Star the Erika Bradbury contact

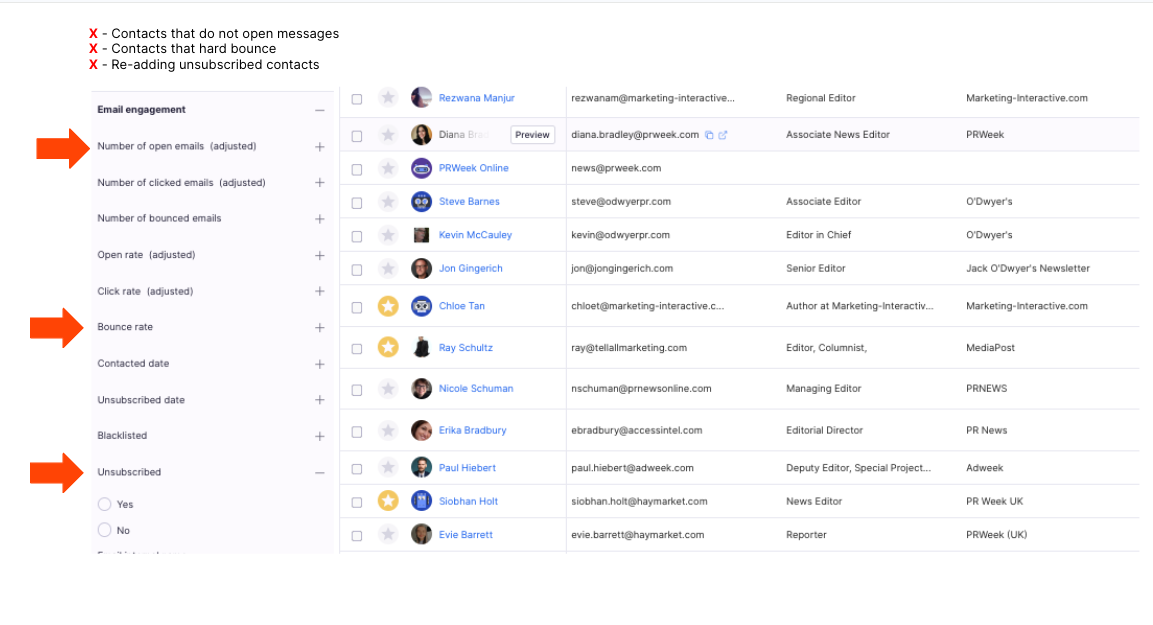(x=388, y=430)
